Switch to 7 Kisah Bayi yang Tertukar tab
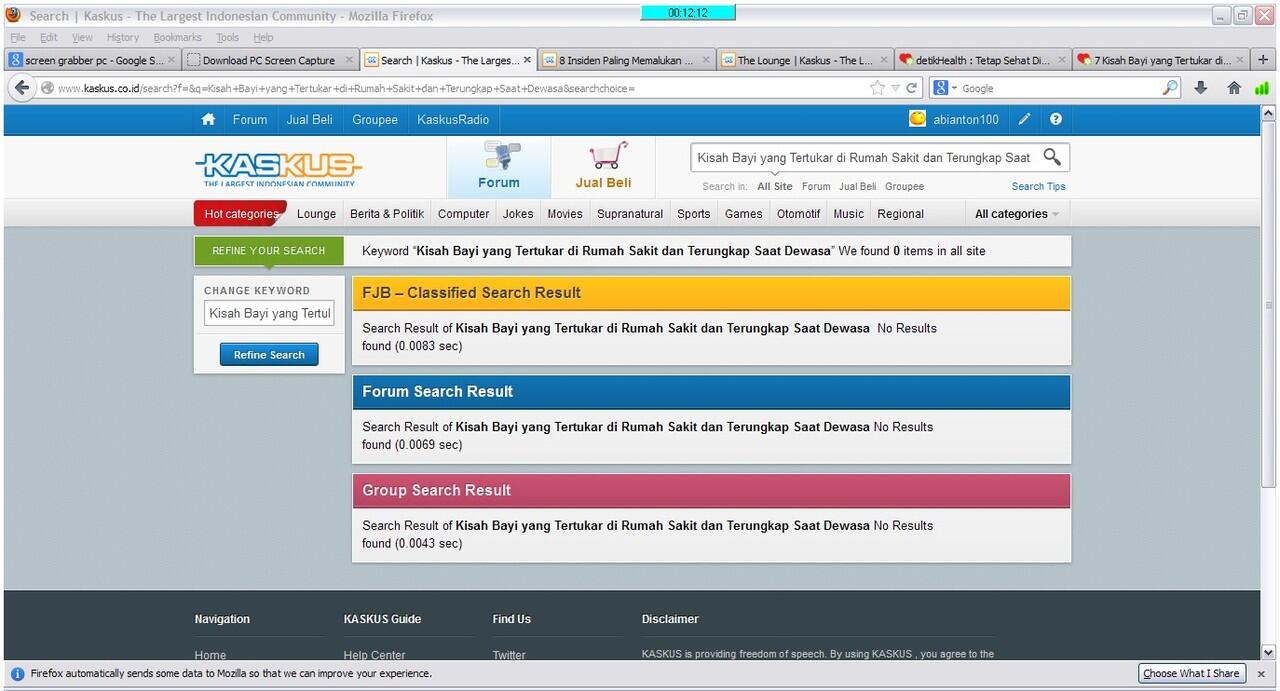Viewport: 1280px width, 691px height. (x=1160, y=60)
